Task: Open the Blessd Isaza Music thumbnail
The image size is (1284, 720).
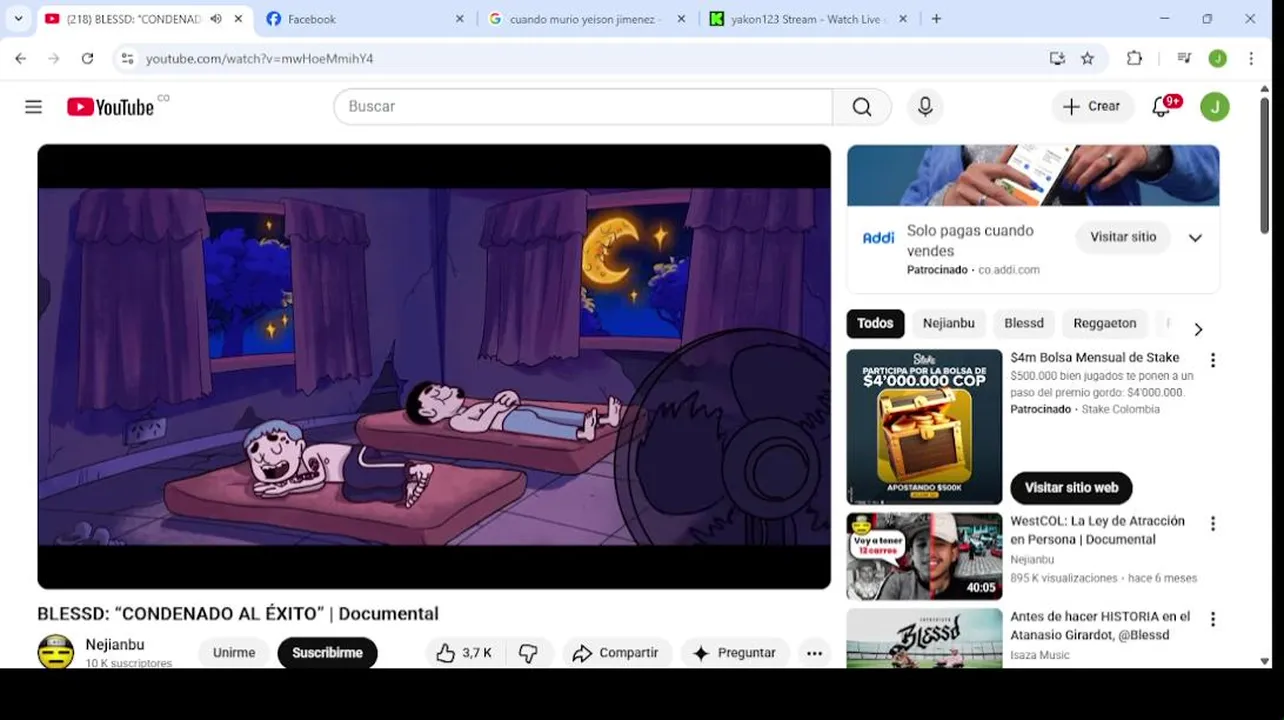Action: tap(924, 638)
